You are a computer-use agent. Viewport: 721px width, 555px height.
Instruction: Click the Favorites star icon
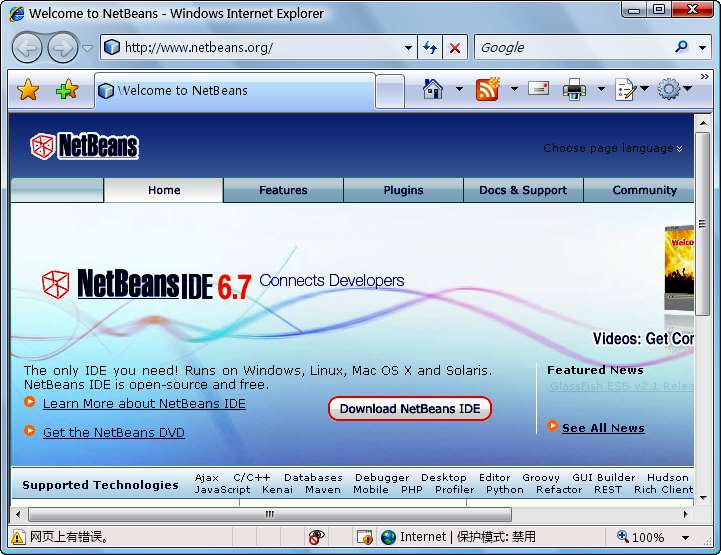point(28,90)
